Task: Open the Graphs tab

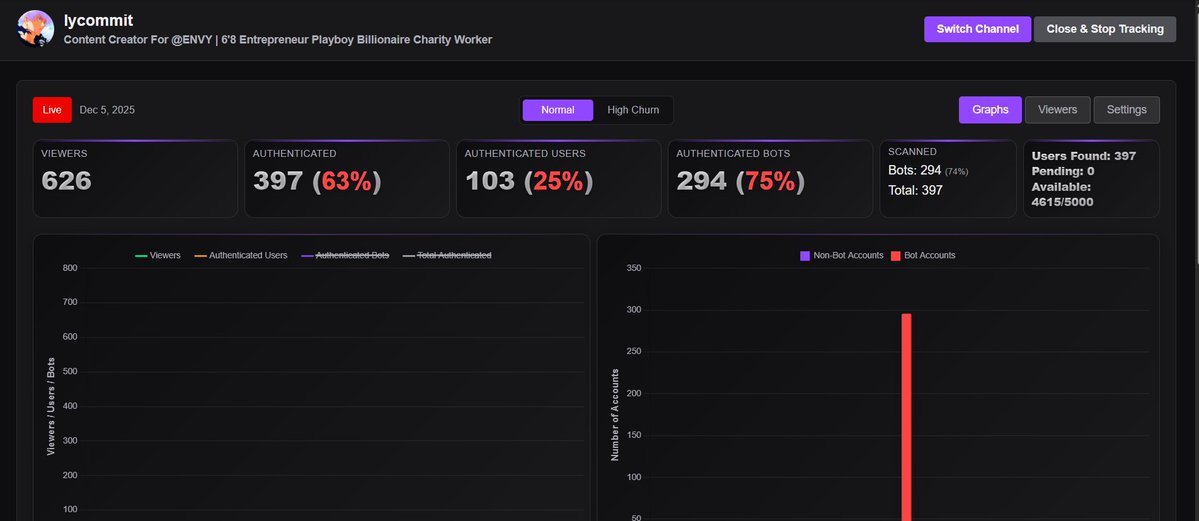Action: click(990, 110)
